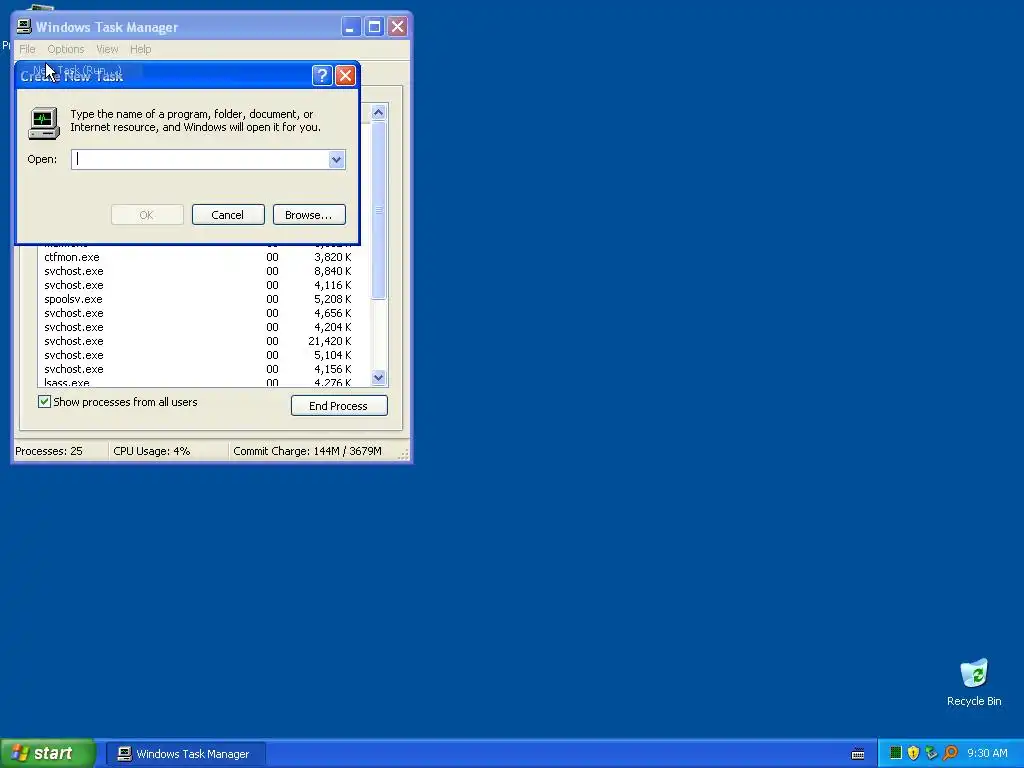Open the Help menu in Task Manager
The height and width of the screenshot is (768, 1024).
(x=140, y=49)
